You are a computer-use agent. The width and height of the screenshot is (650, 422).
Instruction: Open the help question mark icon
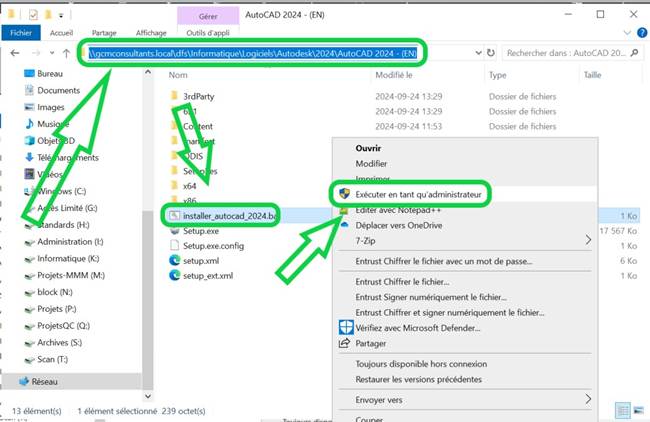point(642,32)
